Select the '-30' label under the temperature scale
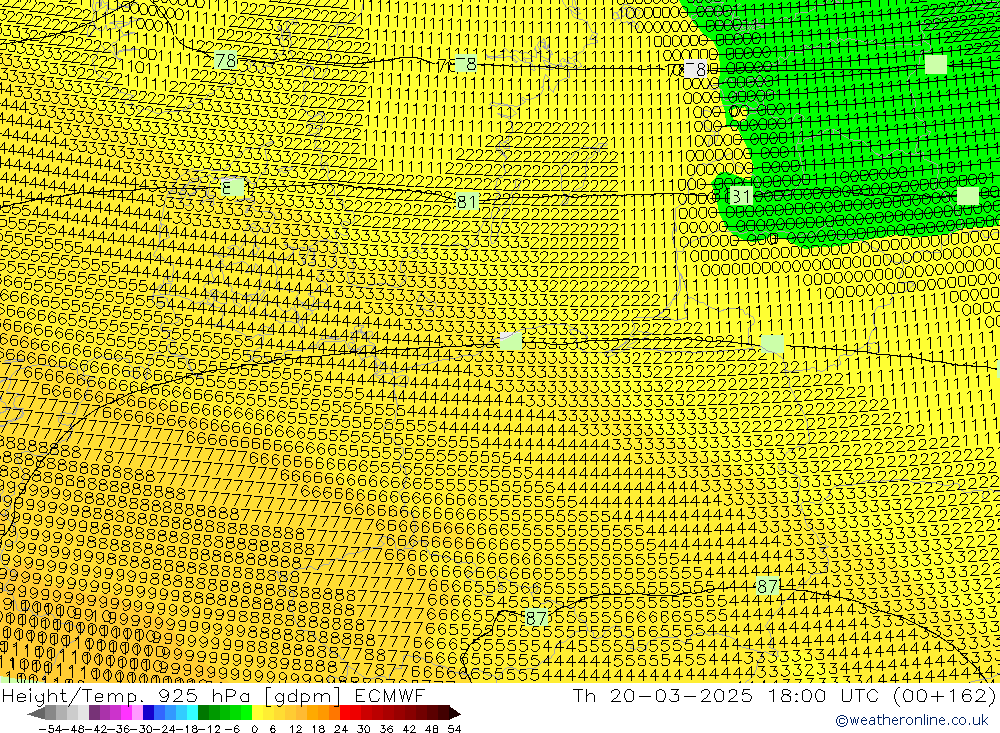This screenshot has height=733, width=1000. click(142, 729)
